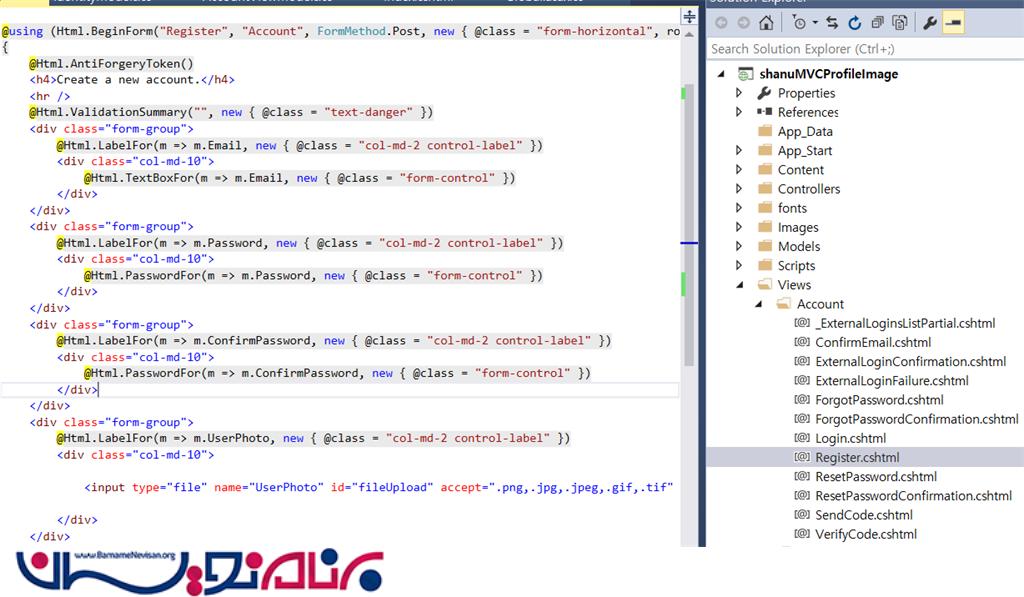Image resolution: width=1024 pixels, height=597 pixels.
Task: Click the TextBoxFor m.Email code line
Action: click(300, 178)
